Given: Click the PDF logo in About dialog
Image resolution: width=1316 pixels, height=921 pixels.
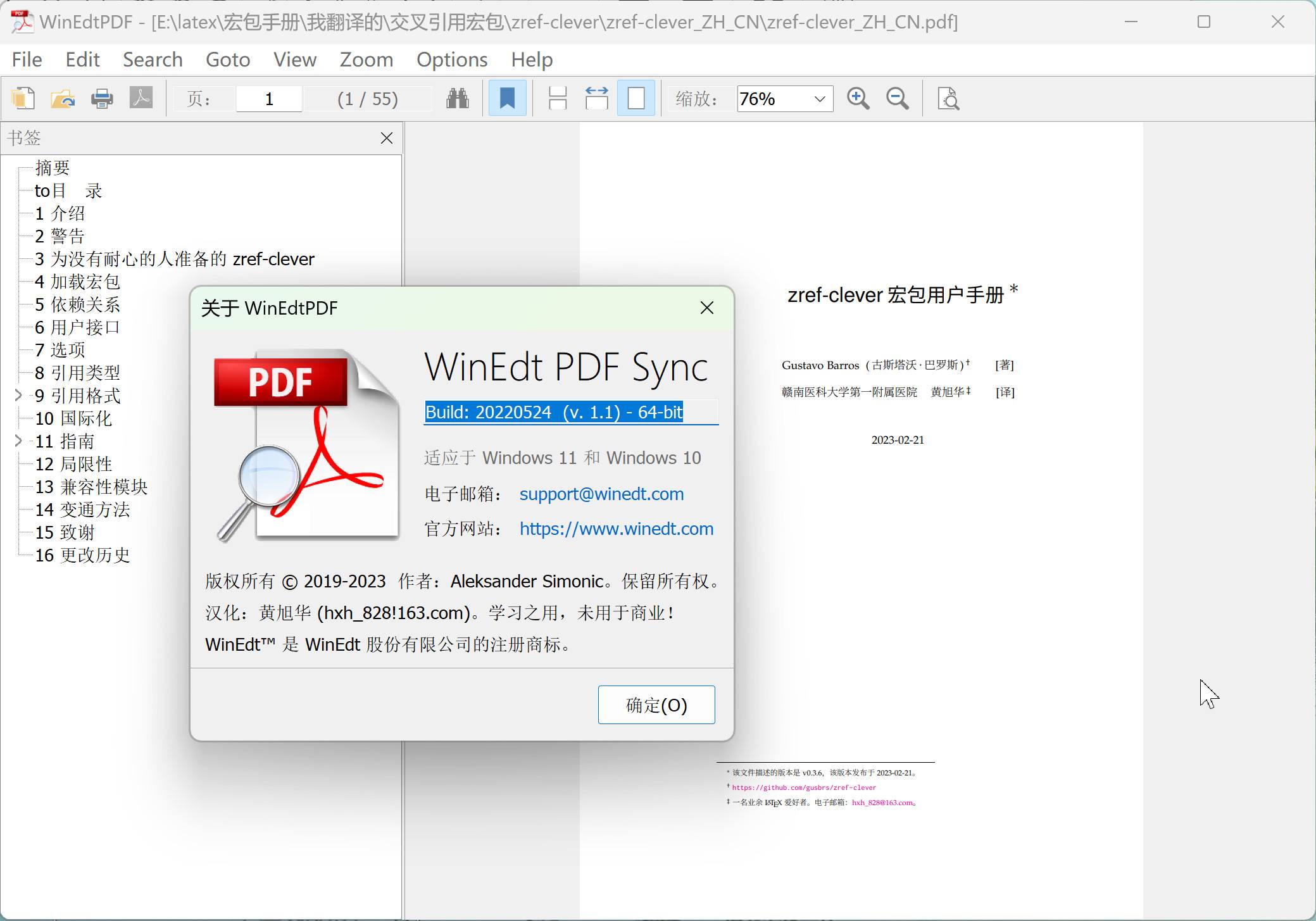Looking at the screenshot, I should coord(308,446).
